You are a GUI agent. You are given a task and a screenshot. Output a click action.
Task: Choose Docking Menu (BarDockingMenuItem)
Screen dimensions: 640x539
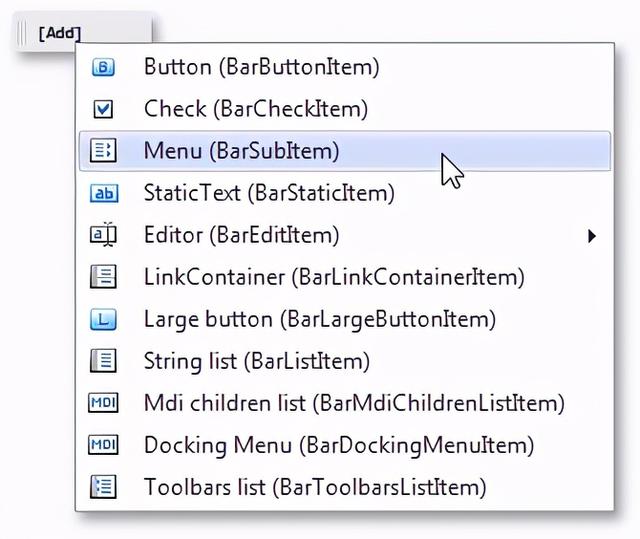click(345, 445)
